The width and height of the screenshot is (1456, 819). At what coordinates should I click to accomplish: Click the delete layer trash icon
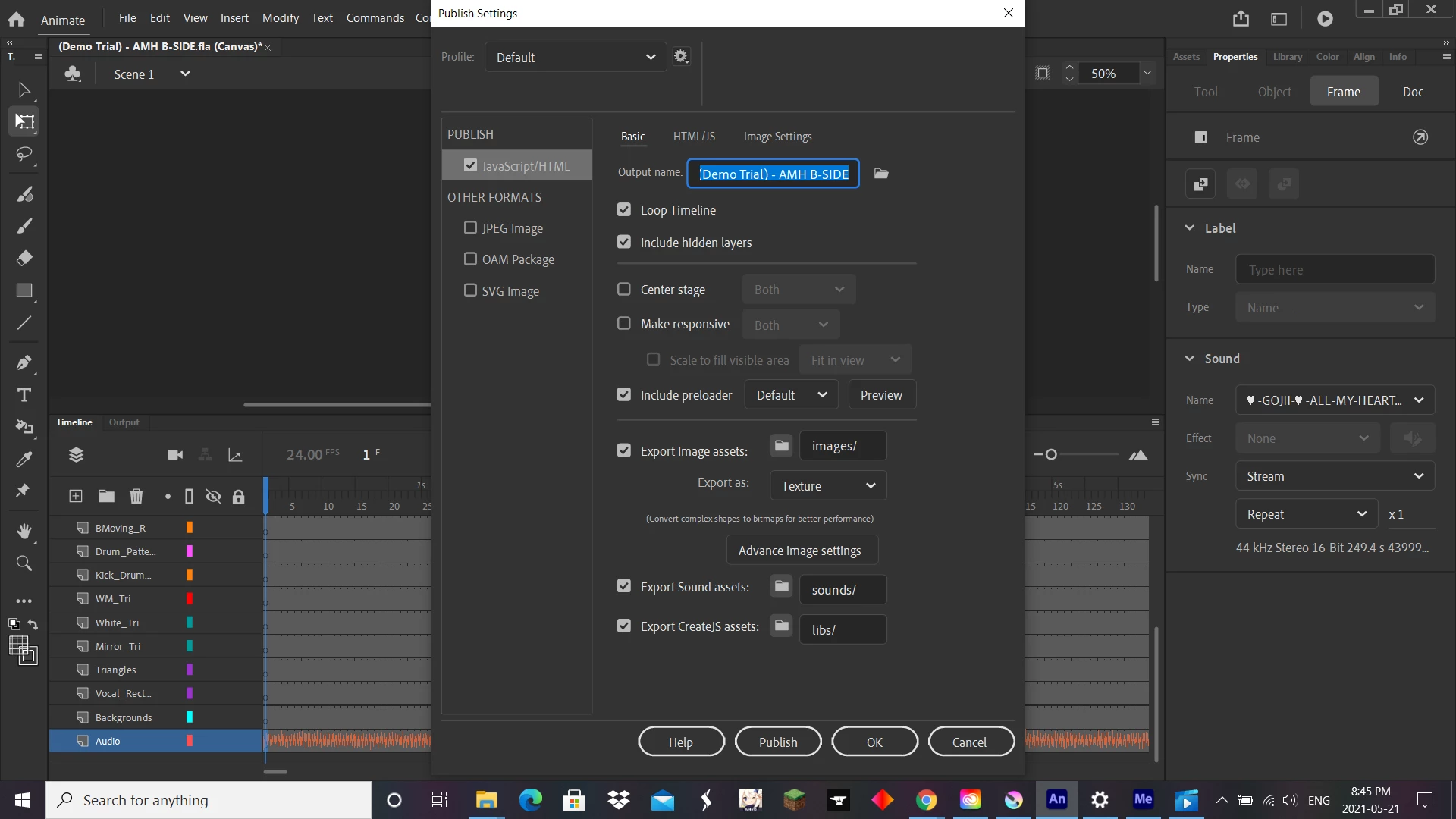[x=136, y=497]
